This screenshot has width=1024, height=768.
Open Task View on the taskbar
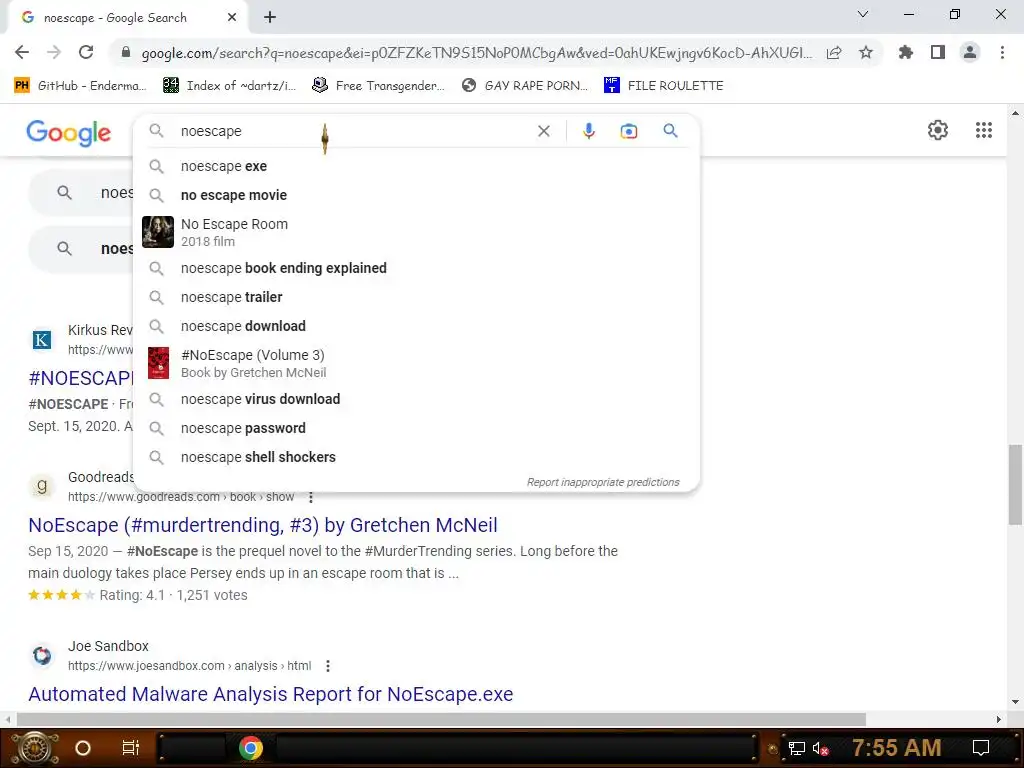click(x=131, y=748)
